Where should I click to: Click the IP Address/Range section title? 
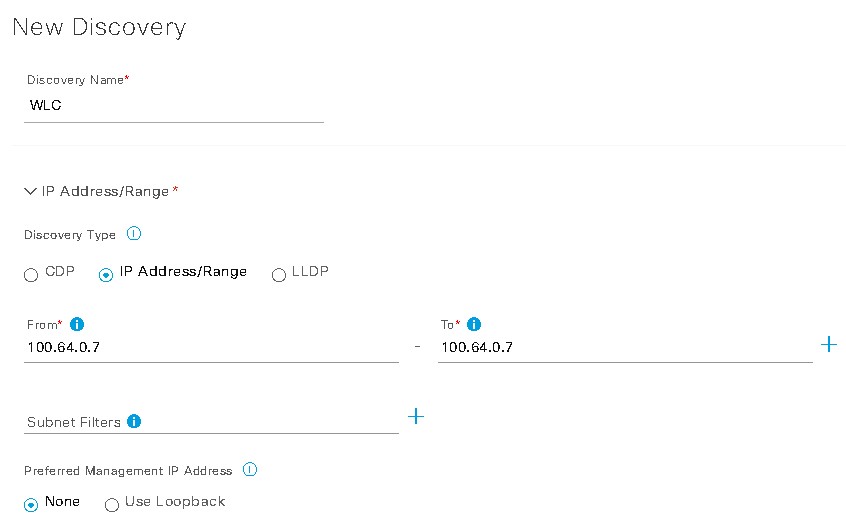pos(105,192)
